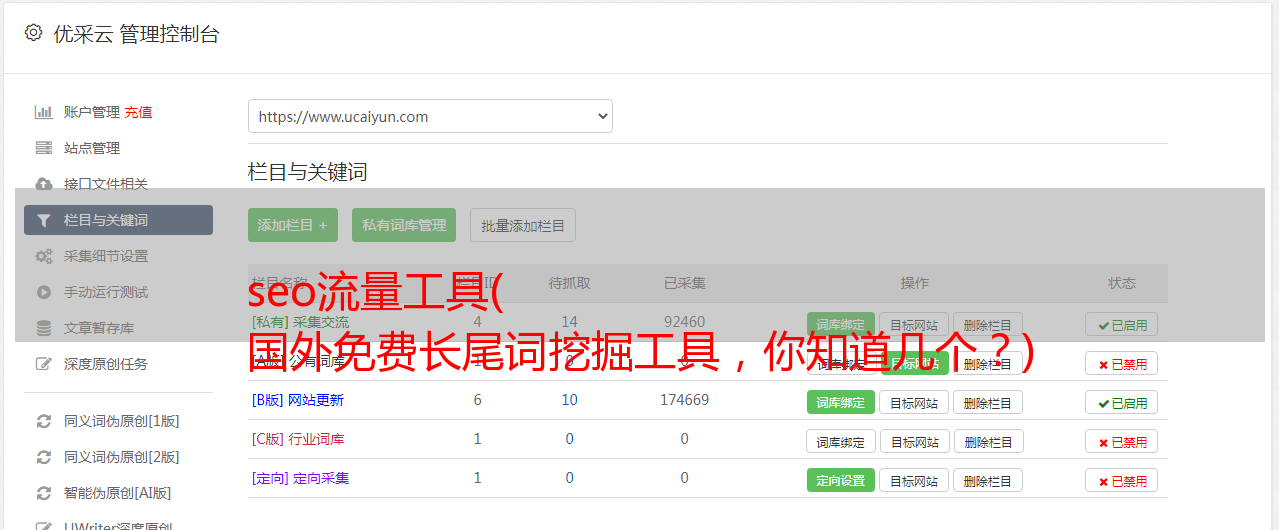Click the 已采集 column header

click(684, 283)
